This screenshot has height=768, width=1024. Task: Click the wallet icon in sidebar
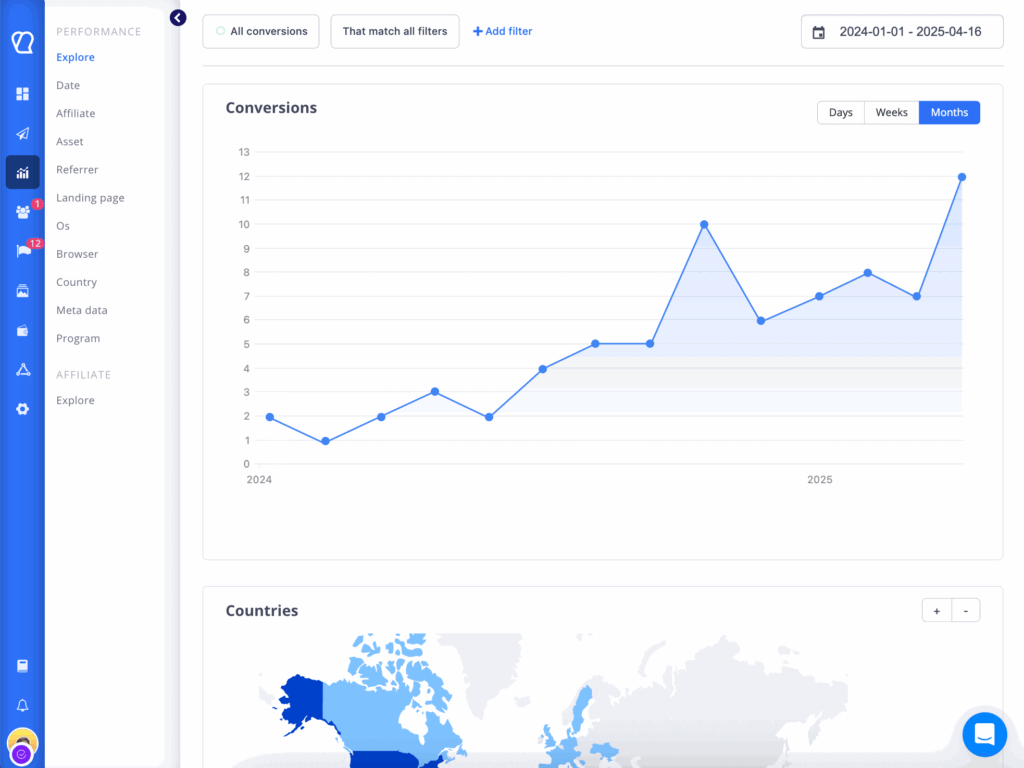click(22, 330)
